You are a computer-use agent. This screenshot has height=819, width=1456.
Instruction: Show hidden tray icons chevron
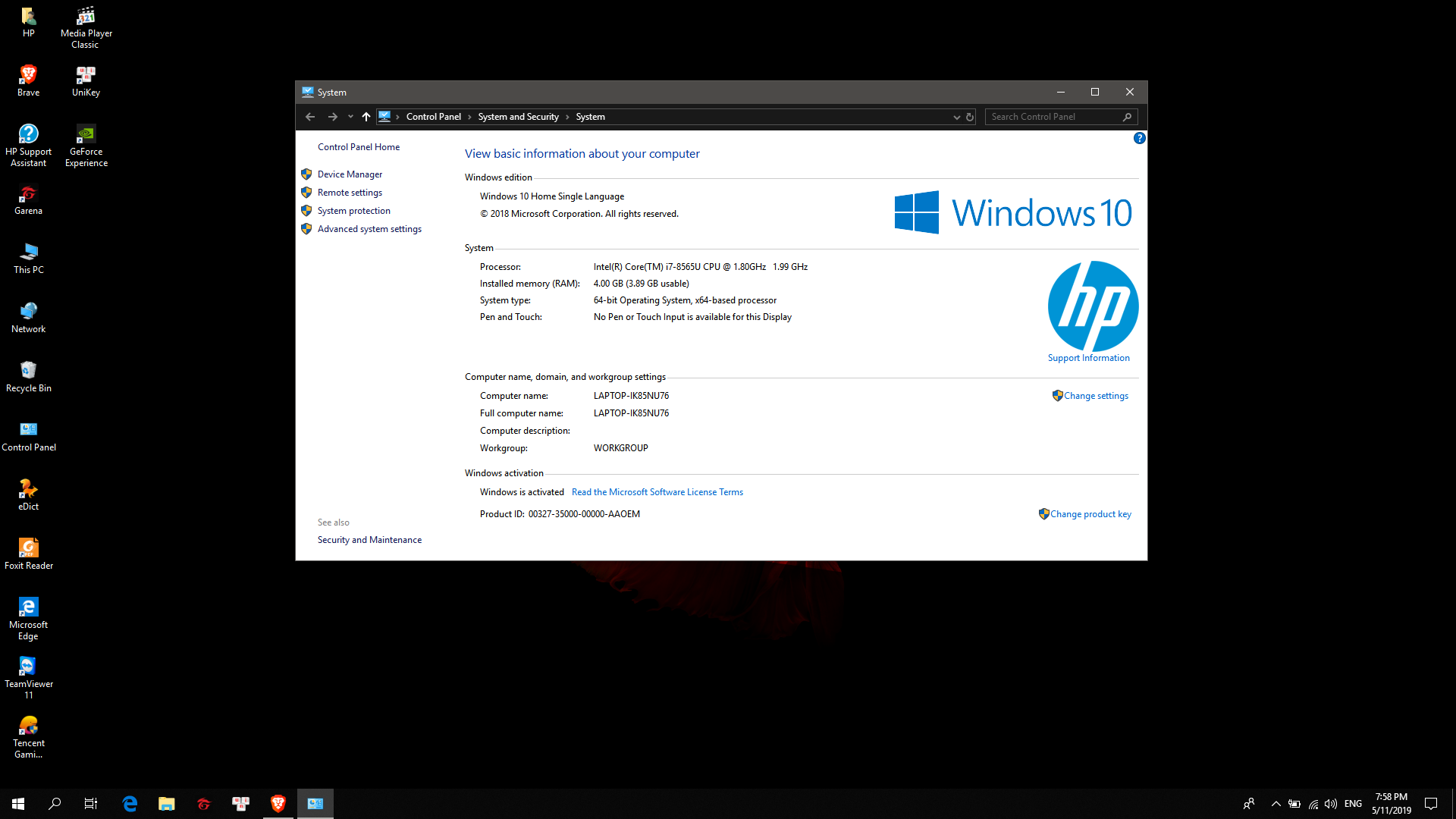point(1276,804)
